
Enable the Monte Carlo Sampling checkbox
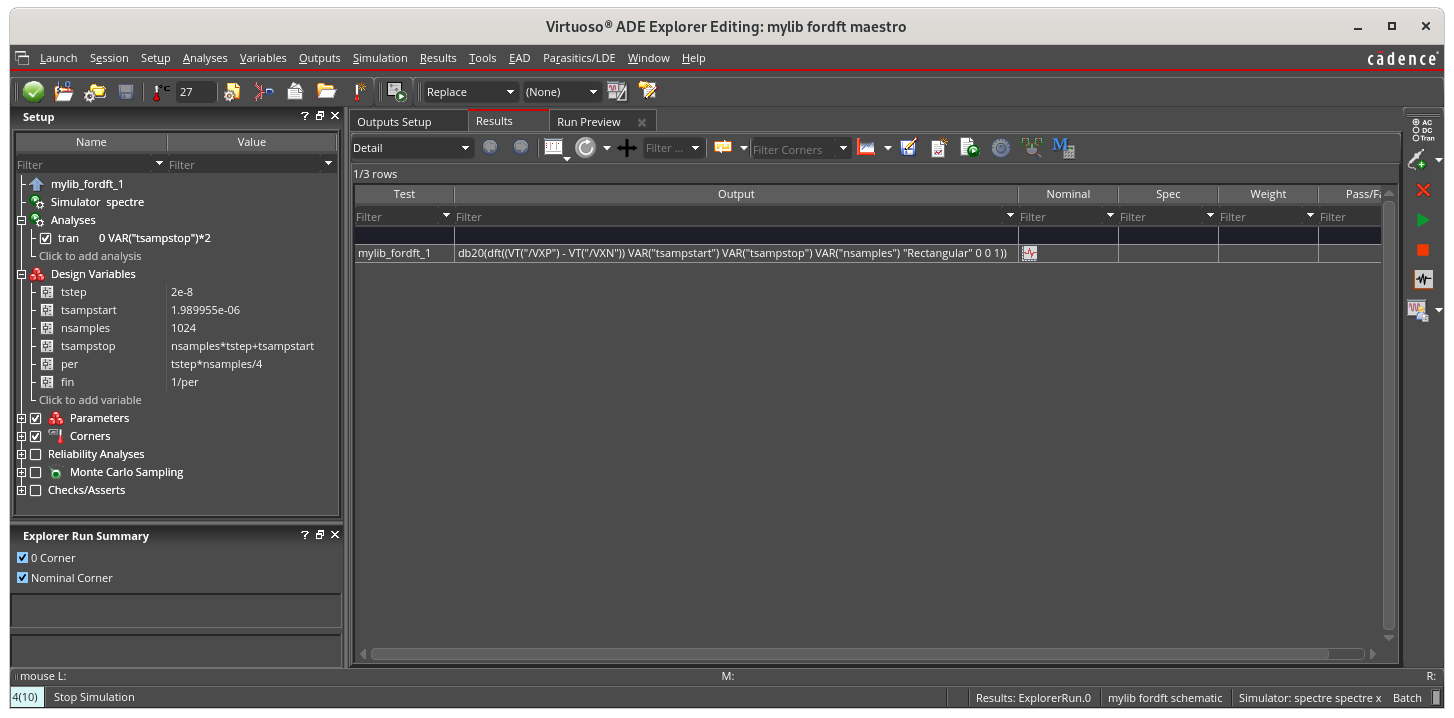click(x=36, y=473)
